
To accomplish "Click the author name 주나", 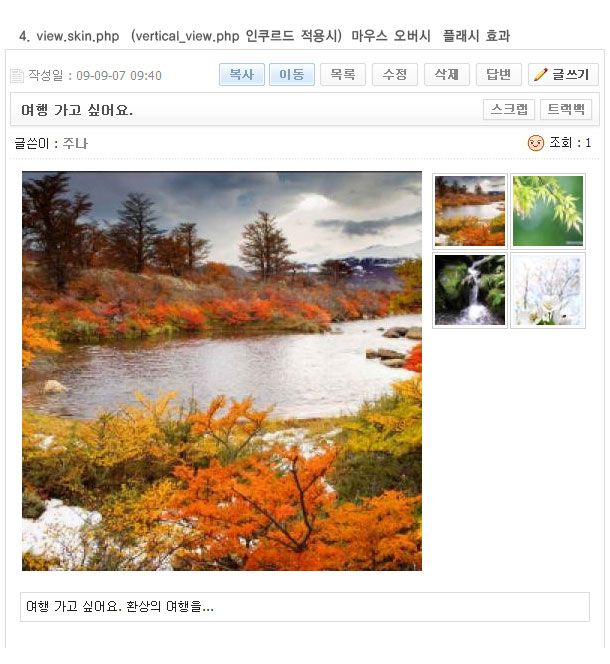I will [x=75, y=144].
